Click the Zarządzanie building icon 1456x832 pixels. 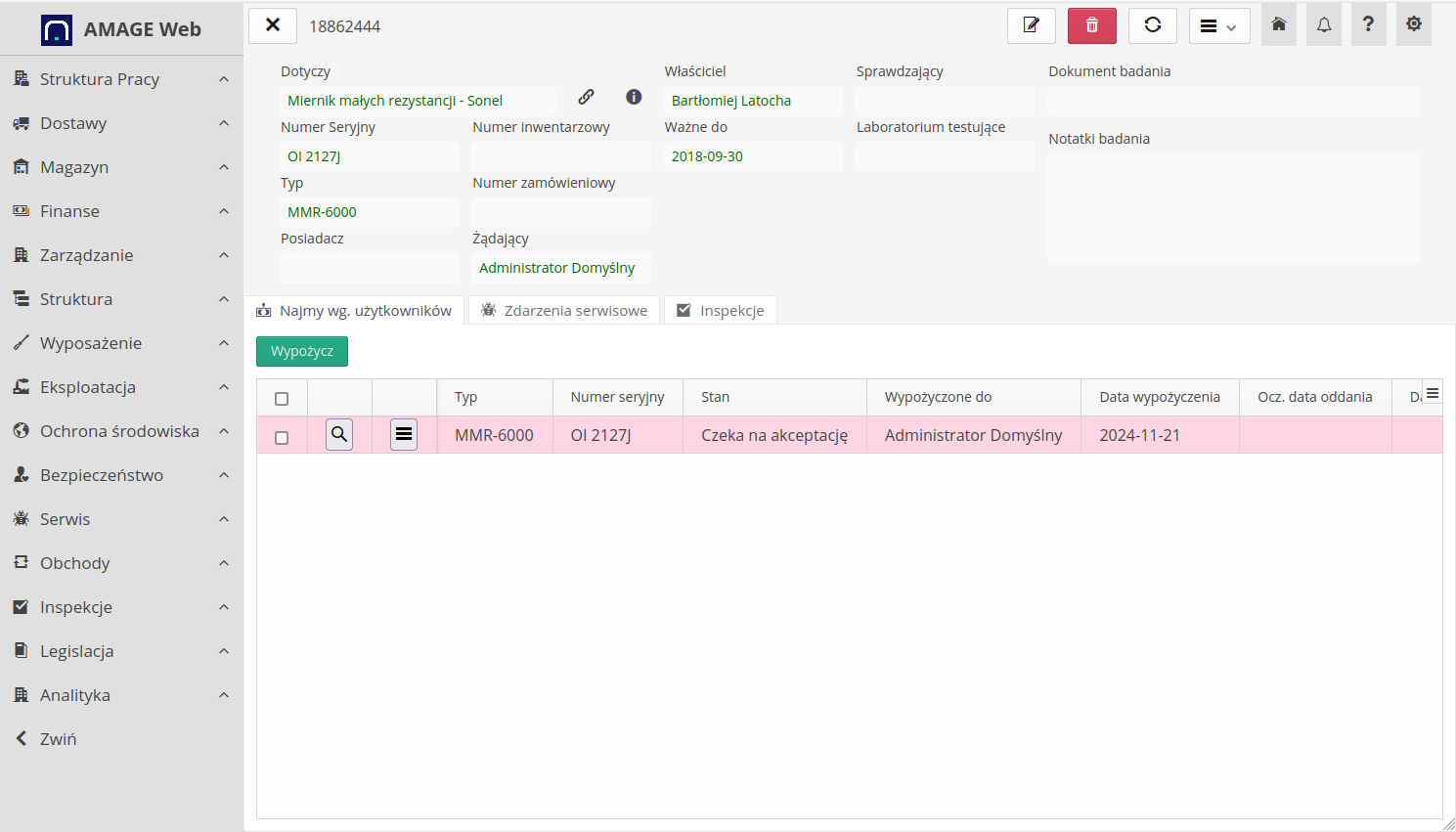click(x=22, y=255)
